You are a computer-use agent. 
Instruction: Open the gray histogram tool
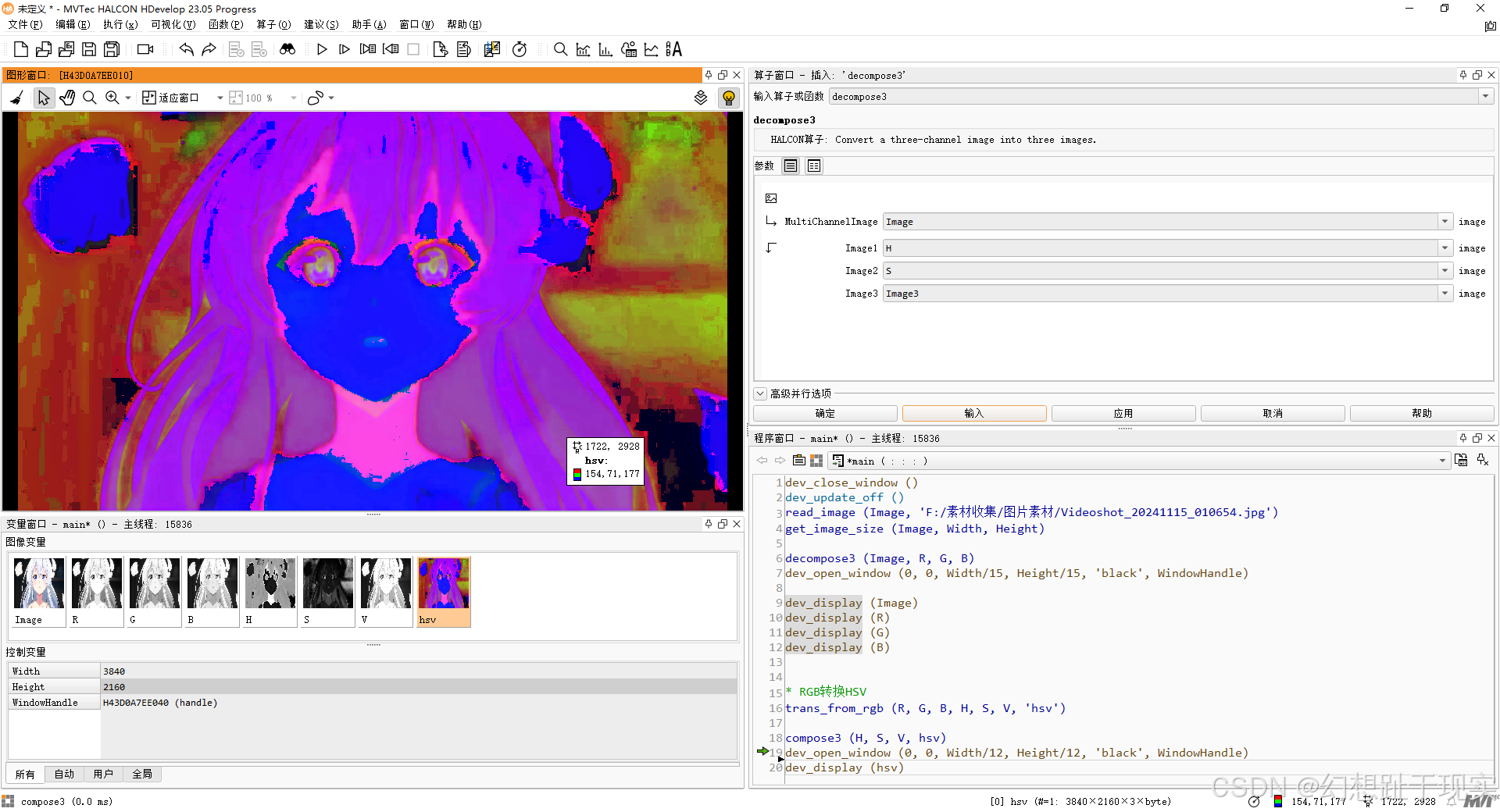click(583, 49)
